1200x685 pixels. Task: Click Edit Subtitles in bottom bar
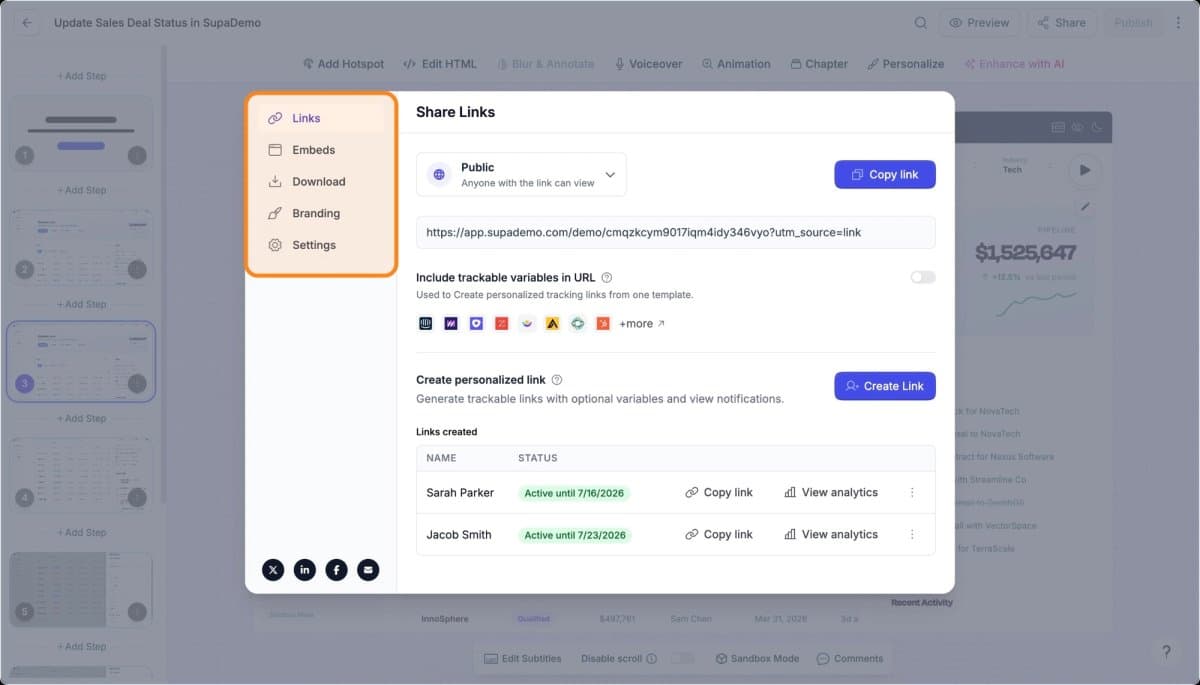click(522, 658)
